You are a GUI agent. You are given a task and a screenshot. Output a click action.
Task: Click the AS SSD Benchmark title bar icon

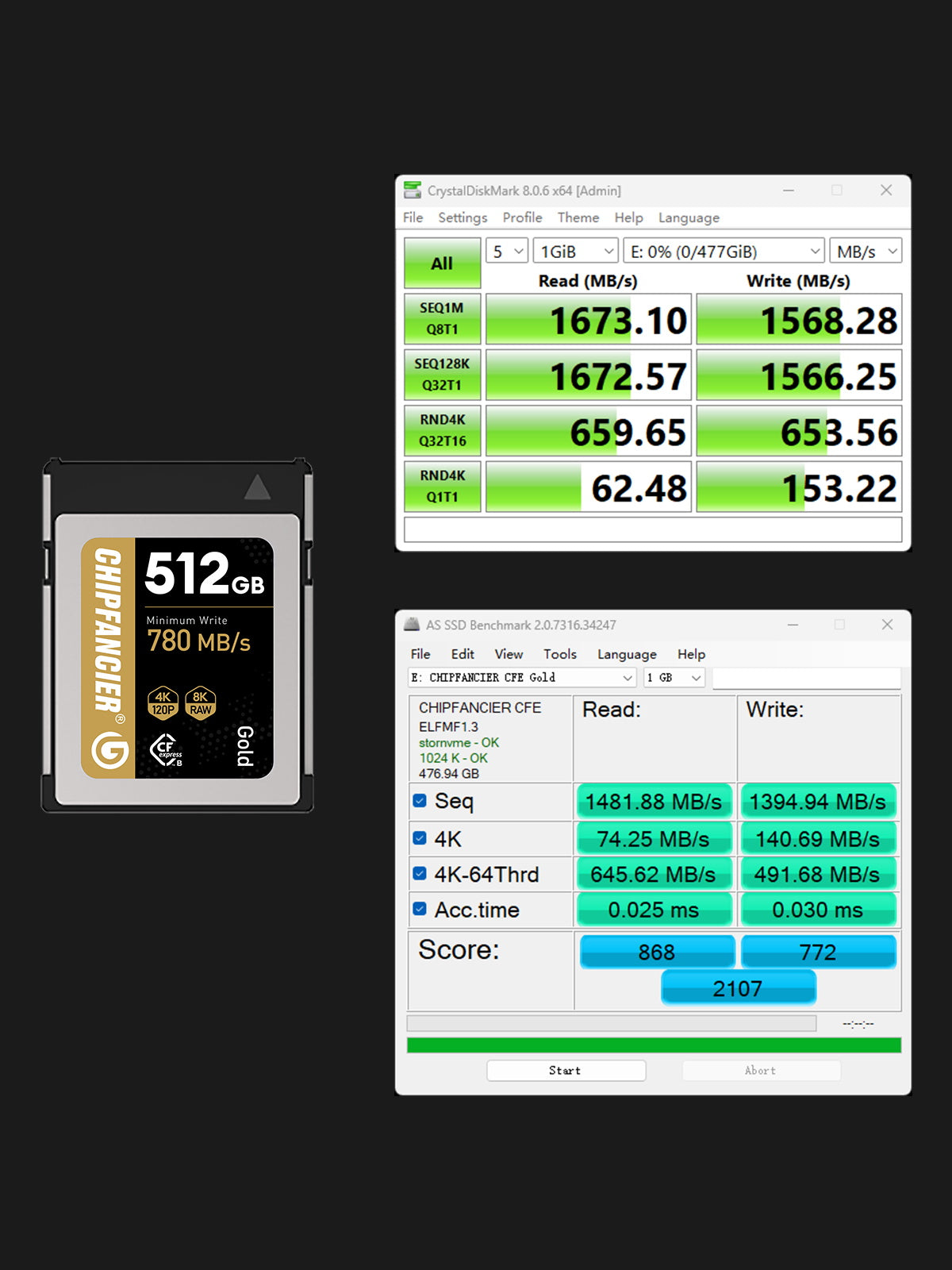click(x=412, y=625)
